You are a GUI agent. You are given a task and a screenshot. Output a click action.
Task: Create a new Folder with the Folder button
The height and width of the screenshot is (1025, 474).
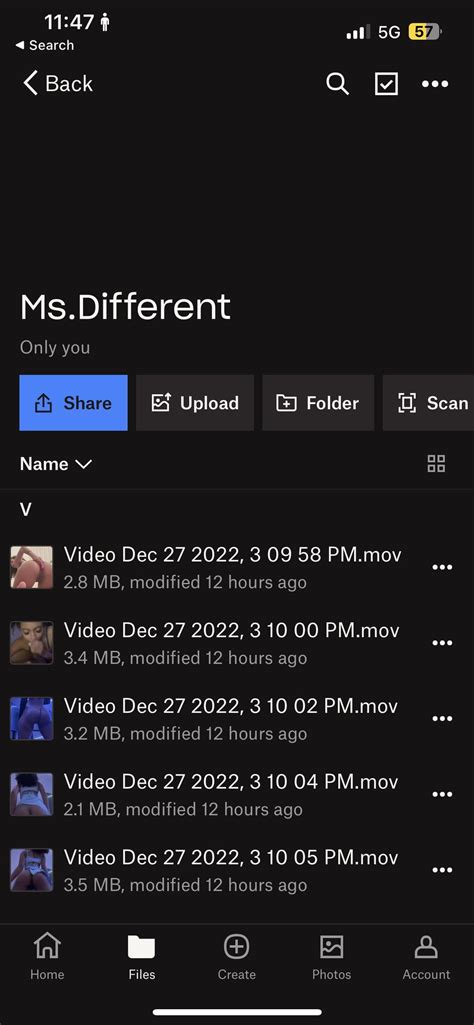click(x=318, y=403)
